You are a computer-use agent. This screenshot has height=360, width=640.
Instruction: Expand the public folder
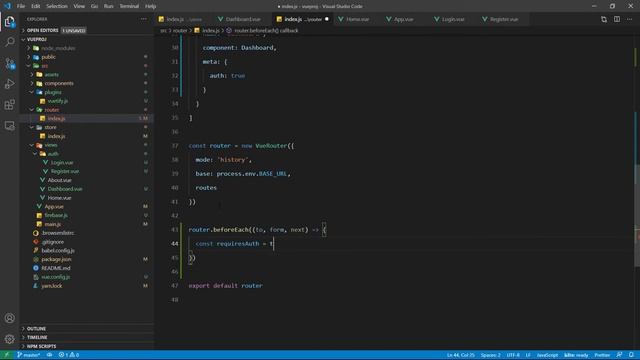(48, 57)
